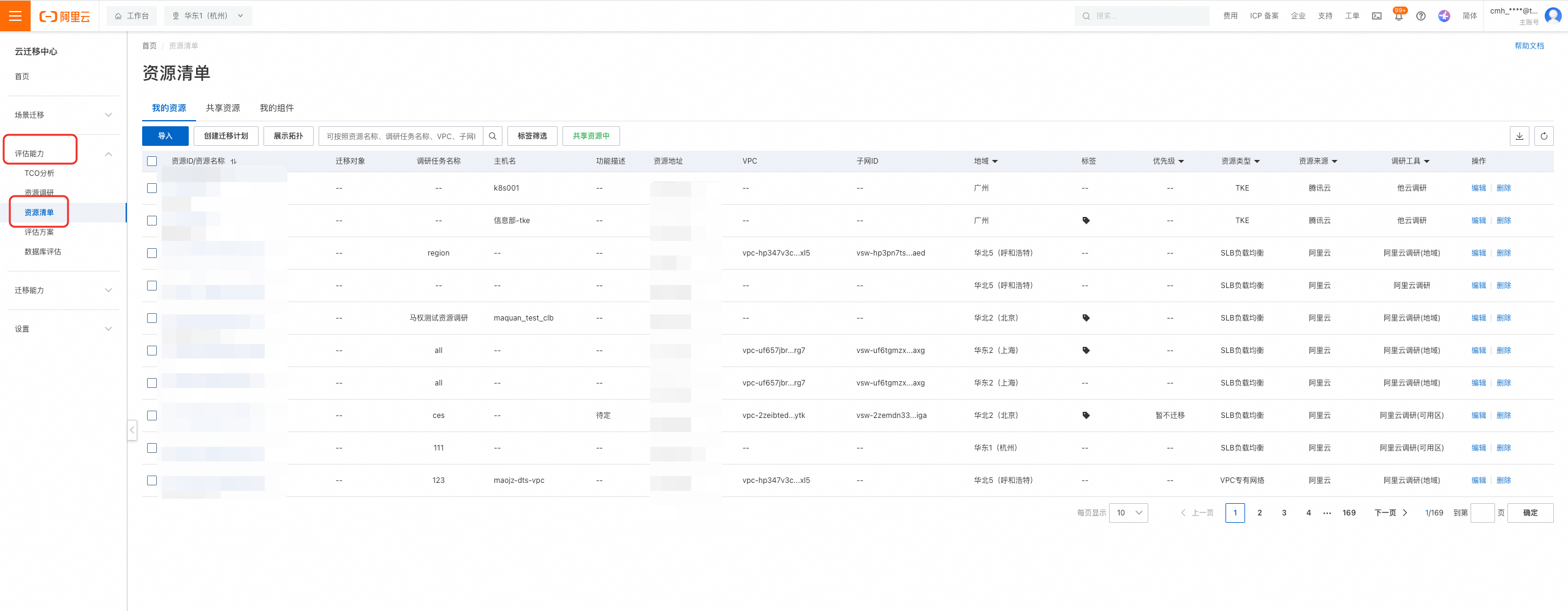Open the user avatar account menu
Viewport: 1568px width, 611px height.
point(1553,15)
